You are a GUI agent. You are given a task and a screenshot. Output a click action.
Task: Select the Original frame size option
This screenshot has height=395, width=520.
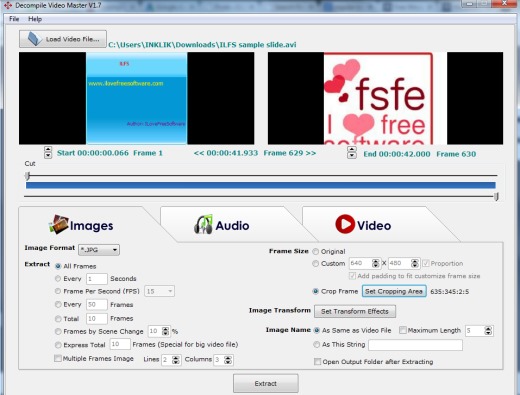(315, 251)
